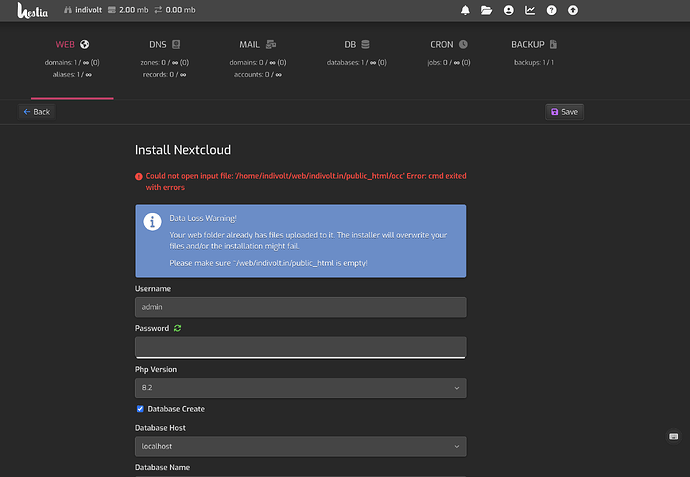Open the keyboard shortcuts icon
690x477 pixels.
pyautogui.click(x=673, y=437)
